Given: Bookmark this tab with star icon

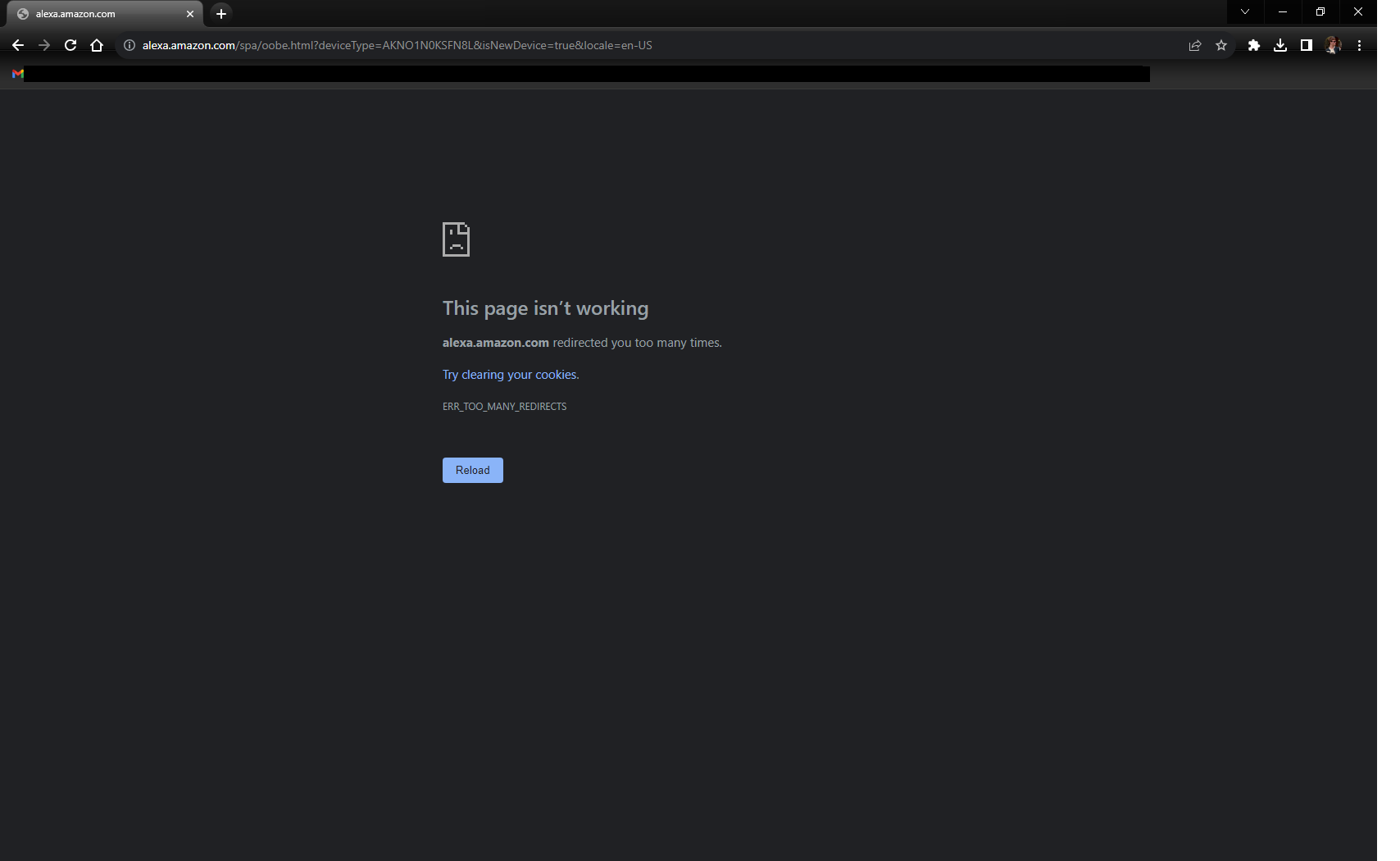Looking at the screenshot, I should (1221, 46).
